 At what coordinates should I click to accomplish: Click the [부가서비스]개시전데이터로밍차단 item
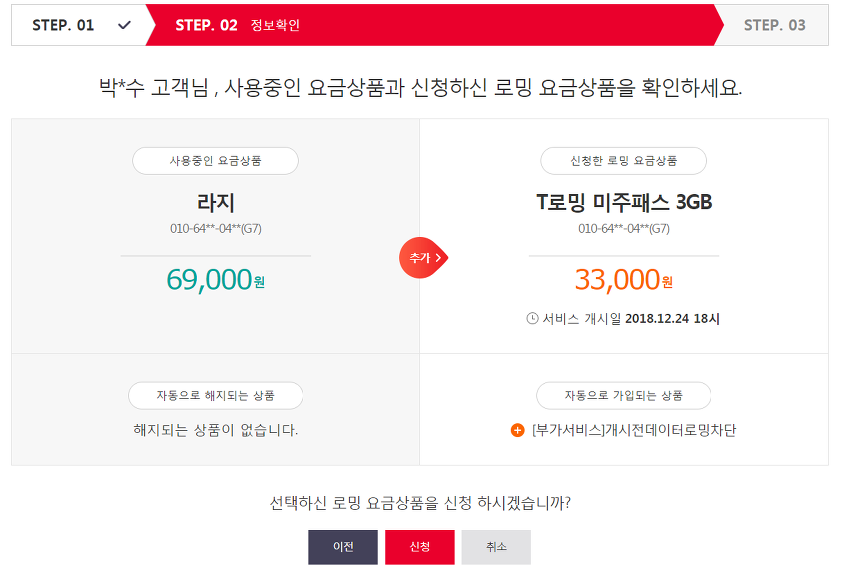coord(634,431)
